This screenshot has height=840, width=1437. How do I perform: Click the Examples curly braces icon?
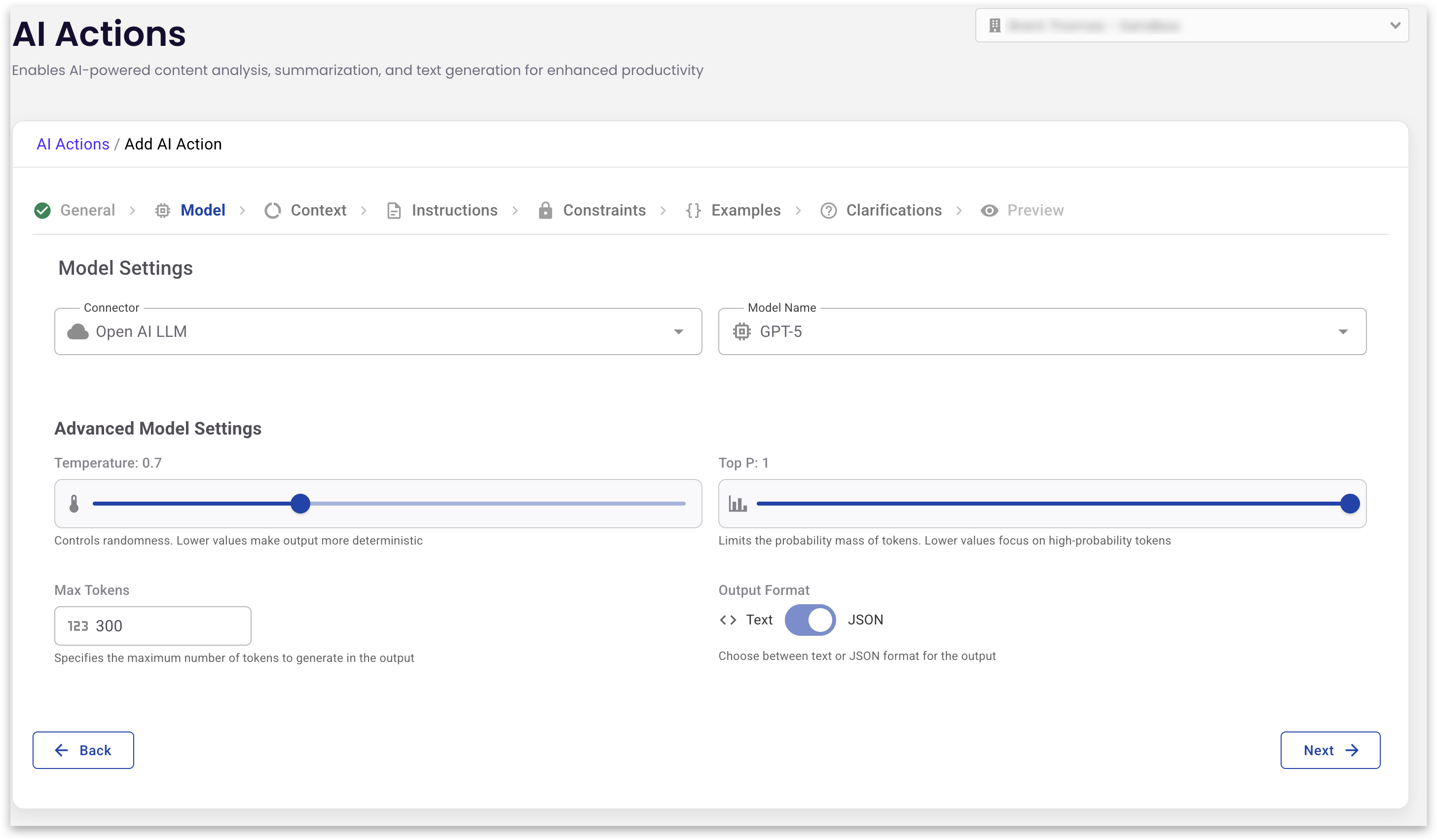(694, 211)
